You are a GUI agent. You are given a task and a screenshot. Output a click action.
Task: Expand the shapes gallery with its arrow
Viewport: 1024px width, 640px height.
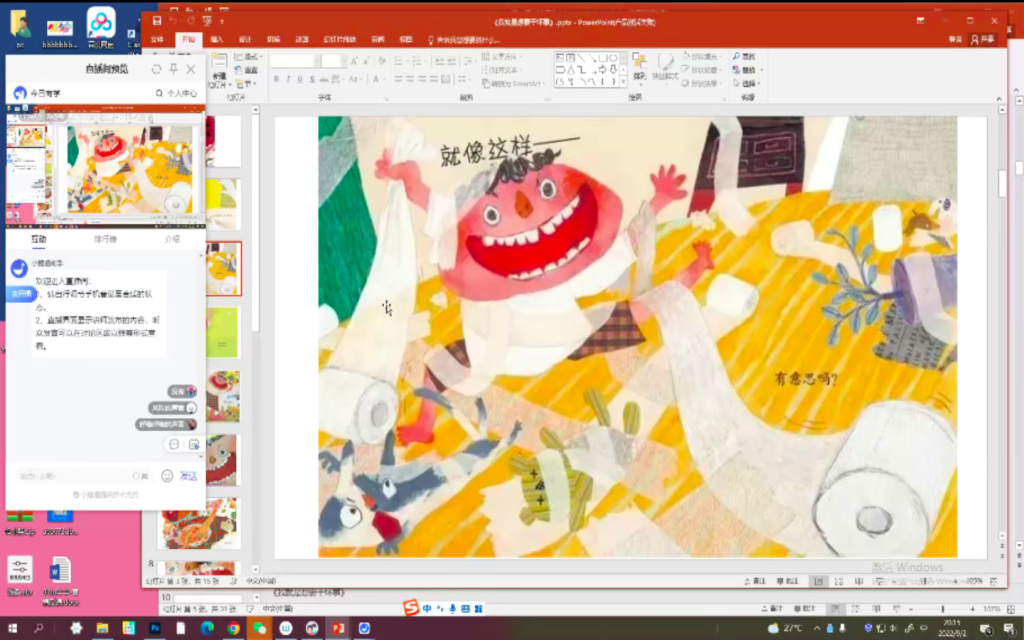tap(623, 81)
